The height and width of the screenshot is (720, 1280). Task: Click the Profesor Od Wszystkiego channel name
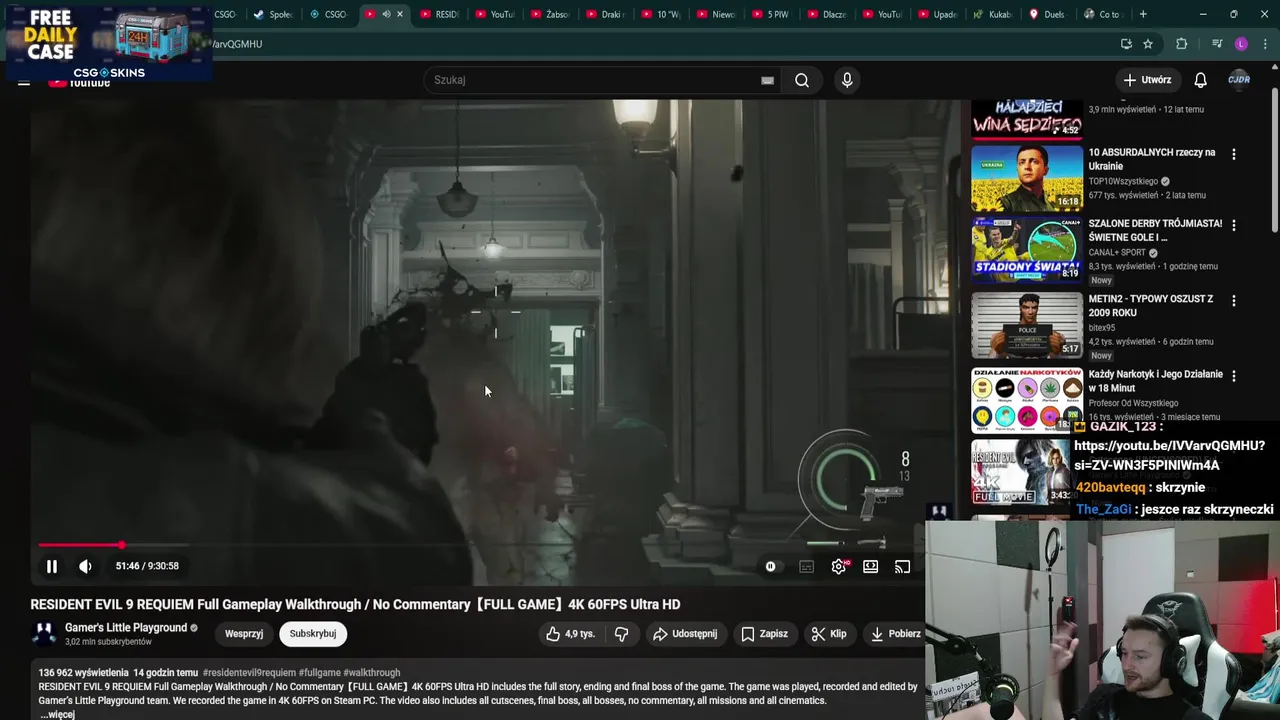pyautogui.click(x=1134, y=403)
